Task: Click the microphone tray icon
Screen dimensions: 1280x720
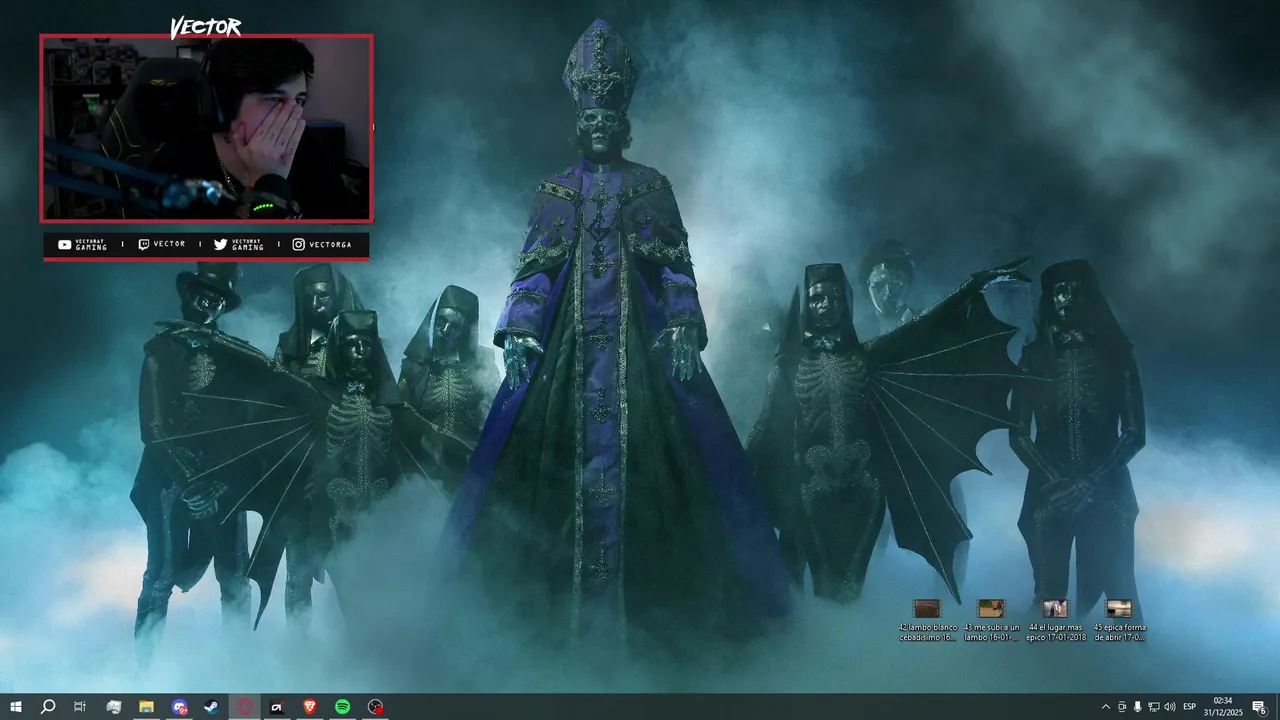Action: [x=1137, y=707]
